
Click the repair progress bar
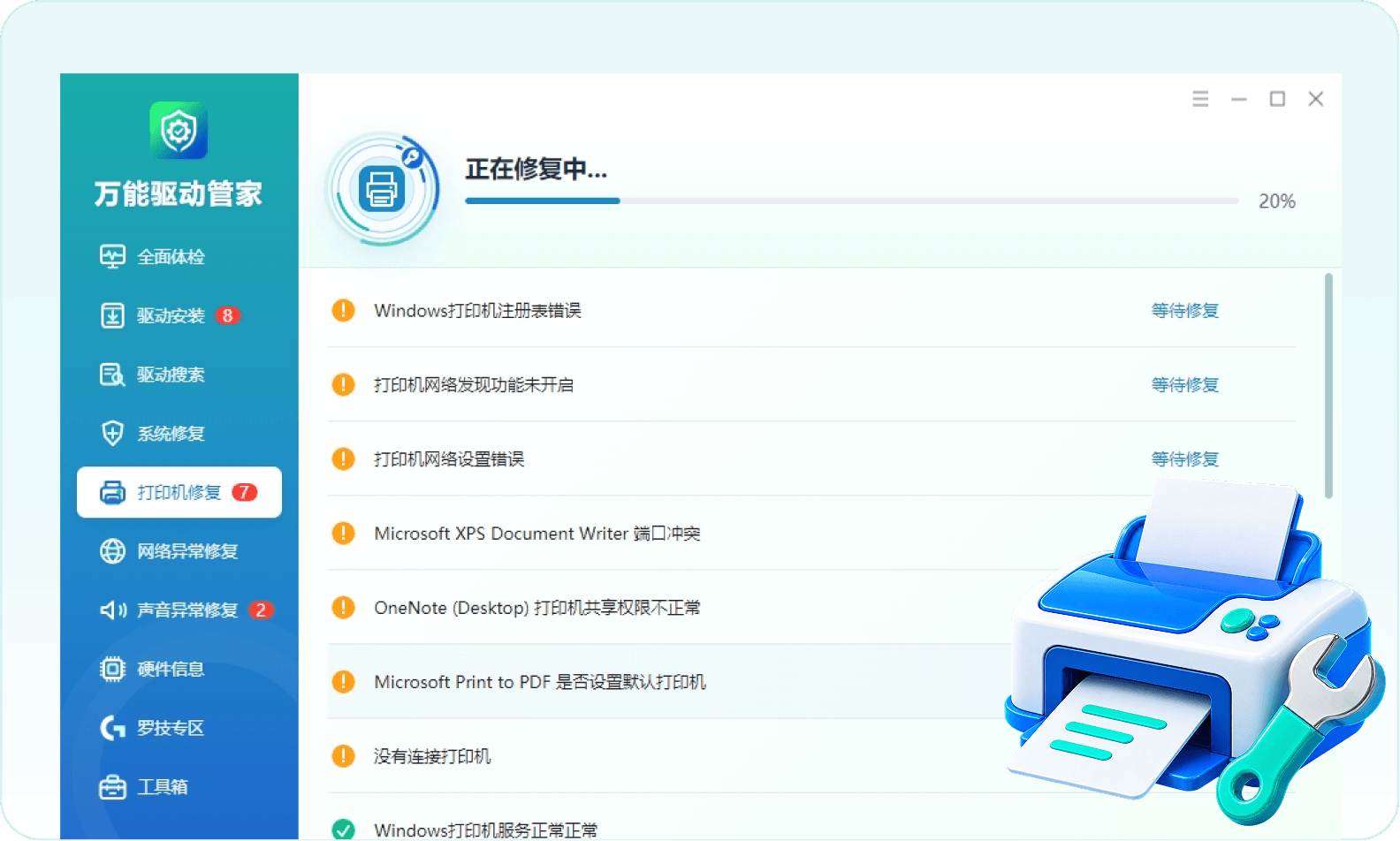852,201
